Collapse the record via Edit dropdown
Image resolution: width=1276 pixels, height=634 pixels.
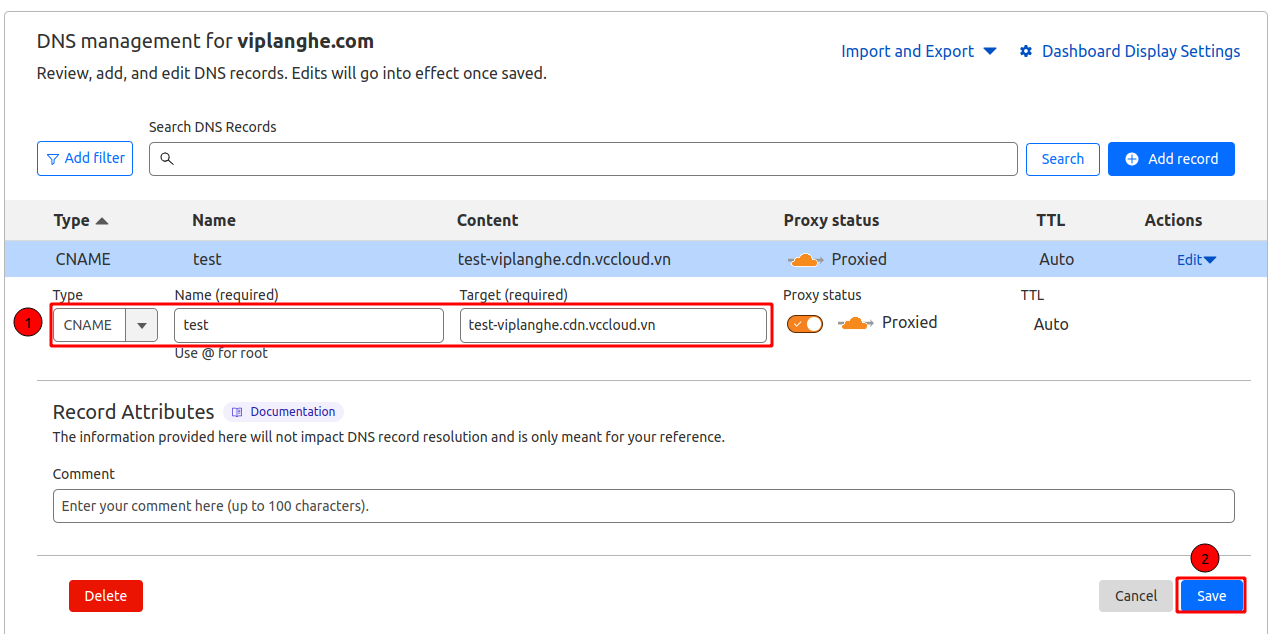(1196, 260)
